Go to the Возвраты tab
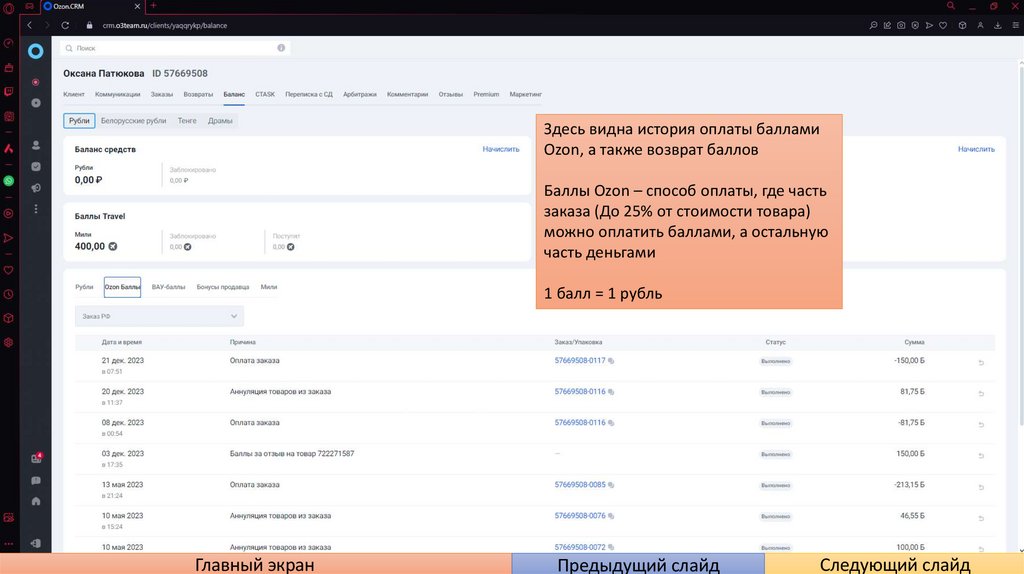1024x574 pixels. 198,94
